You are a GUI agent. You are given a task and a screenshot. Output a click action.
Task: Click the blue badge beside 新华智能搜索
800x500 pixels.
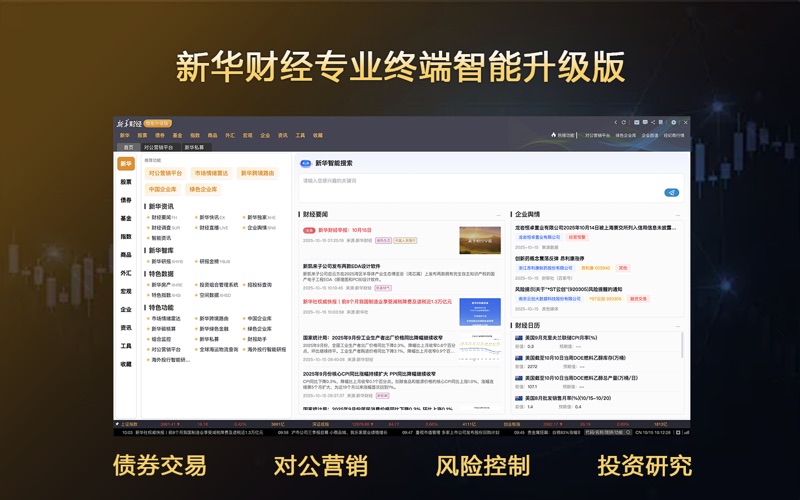click(x=306, y=163)
